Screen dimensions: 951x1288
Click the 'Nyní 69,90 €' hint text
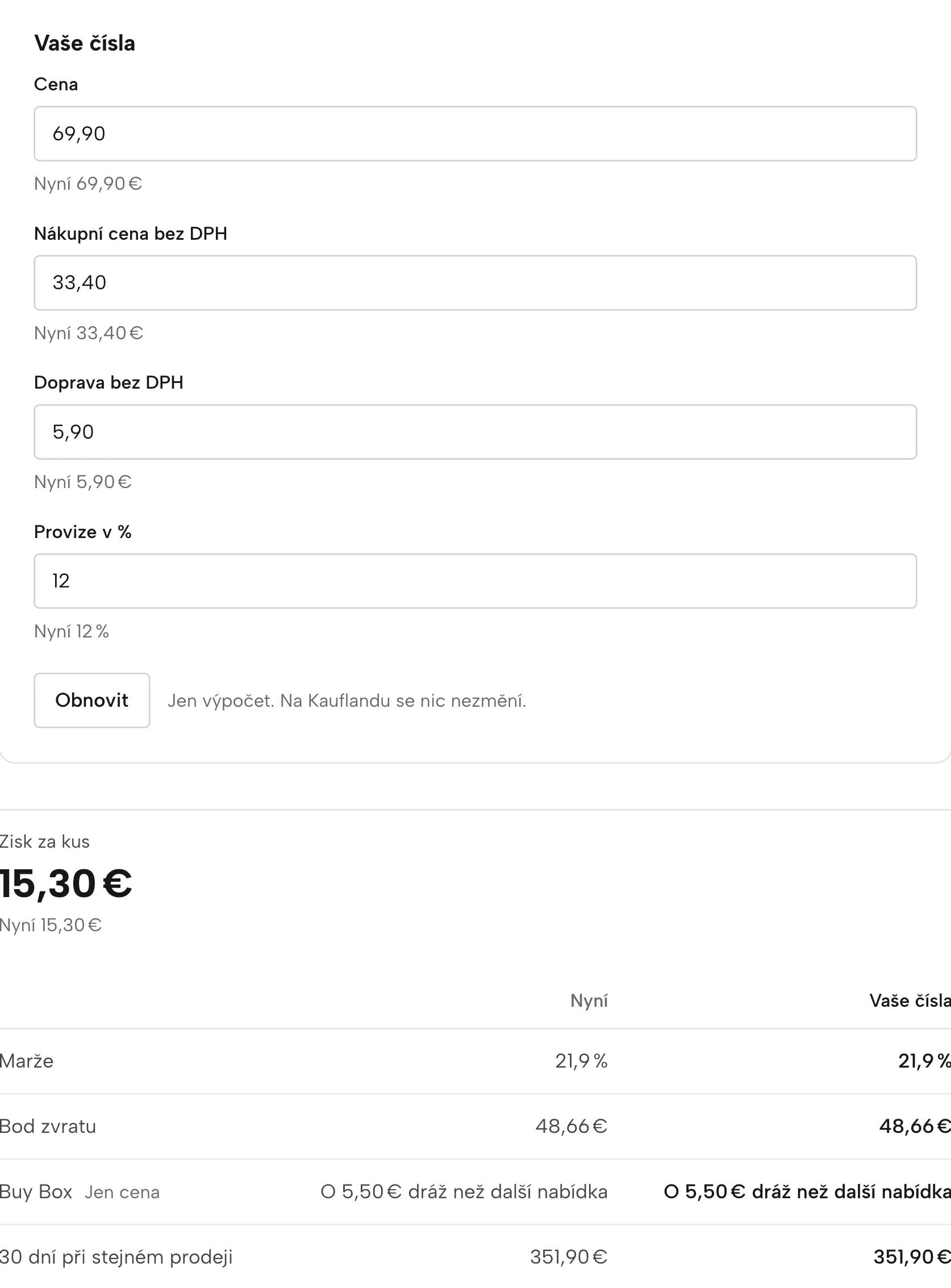(88, 184)
